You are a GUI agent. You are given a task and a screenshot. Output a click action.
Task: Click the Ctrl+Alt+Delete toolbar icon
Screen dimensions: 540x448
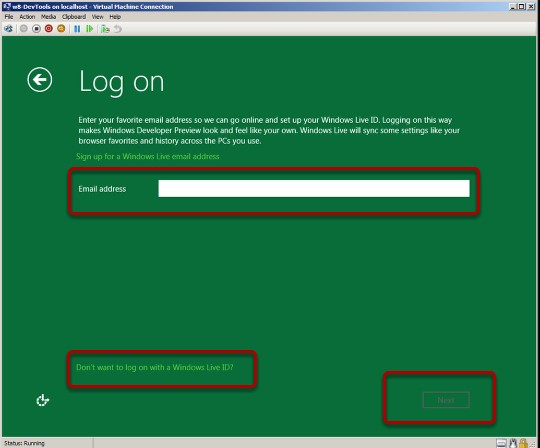(x=8, y=29)
